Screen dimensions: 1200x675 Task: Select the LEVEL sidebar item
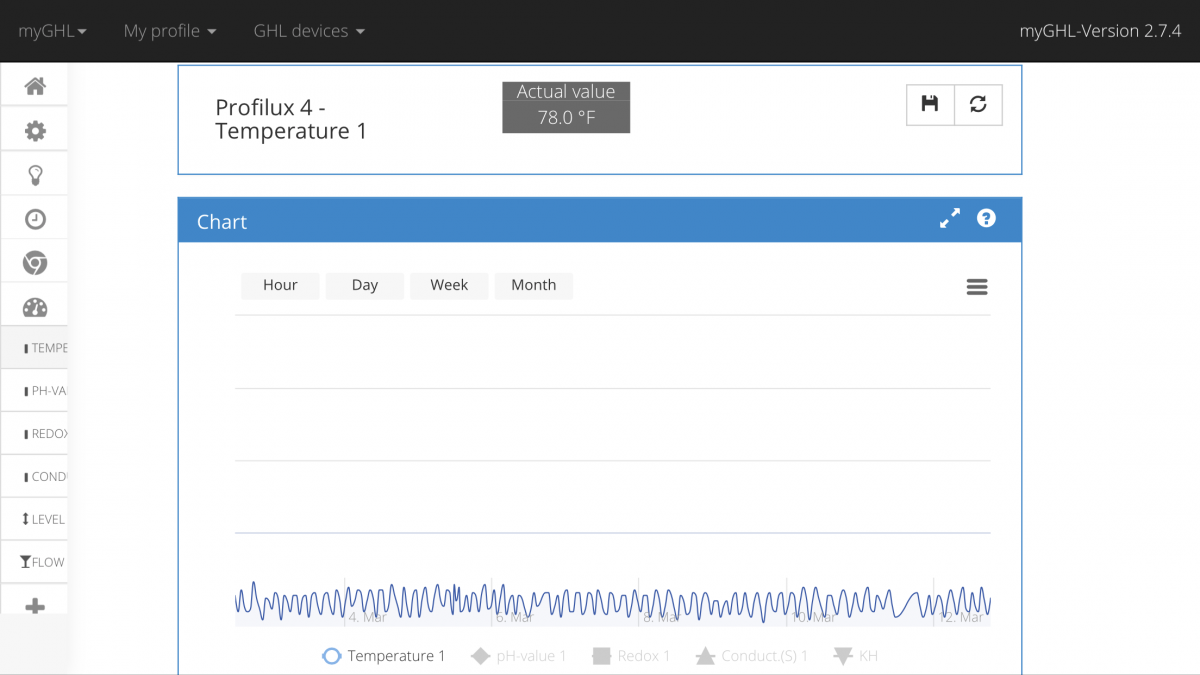pyautogui.click(x=35, y=519)
